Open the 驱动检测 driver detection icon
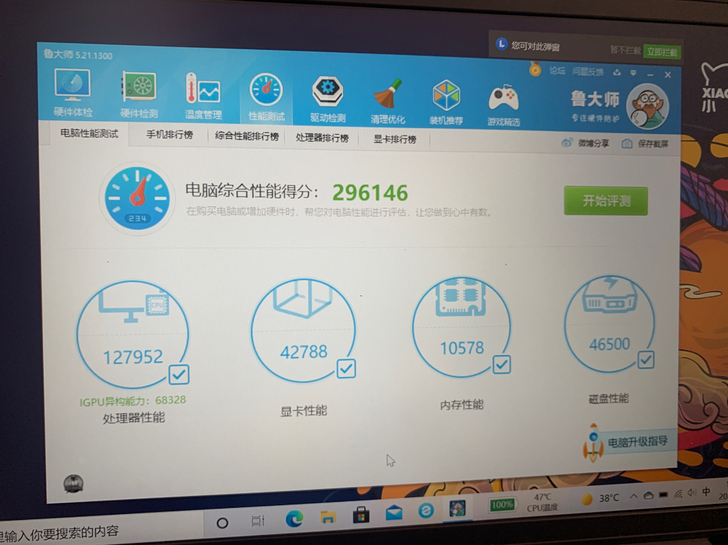The height and width of the screenshot is (545, 728). [x=328, y=99]
